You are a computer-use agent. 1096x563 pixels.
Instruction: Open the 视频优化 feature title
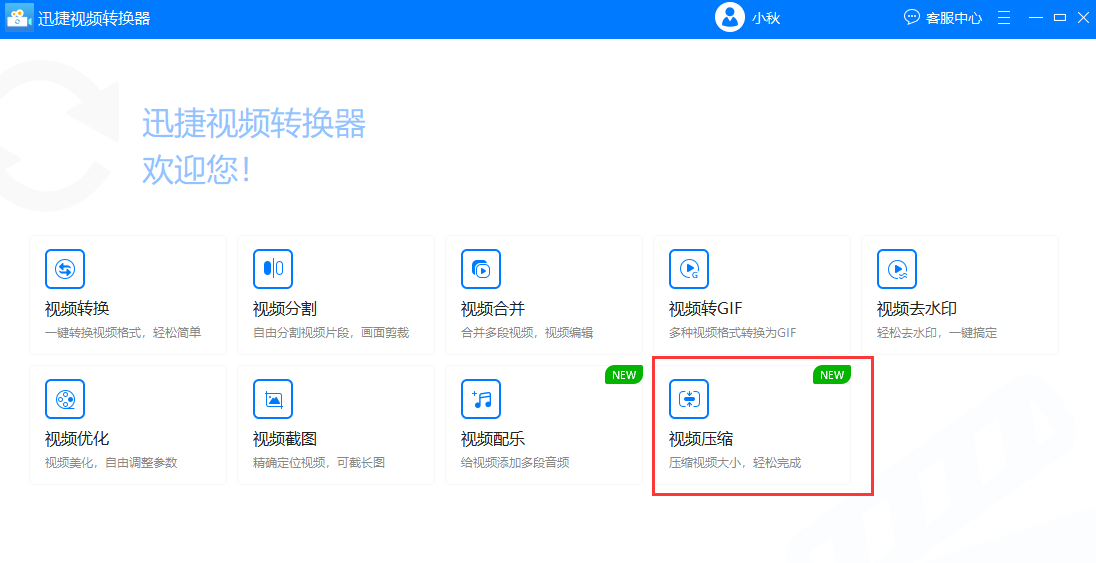click(77, 439)
